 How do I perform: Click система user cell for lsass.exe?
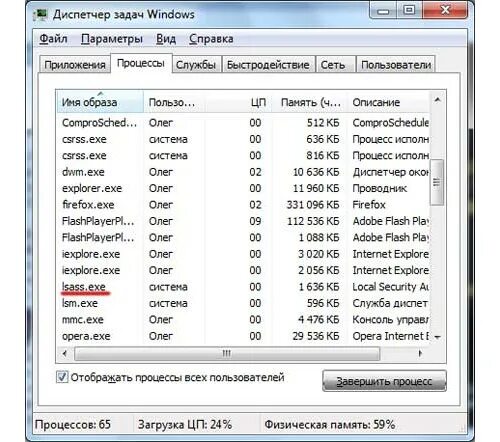pos(168,287)
